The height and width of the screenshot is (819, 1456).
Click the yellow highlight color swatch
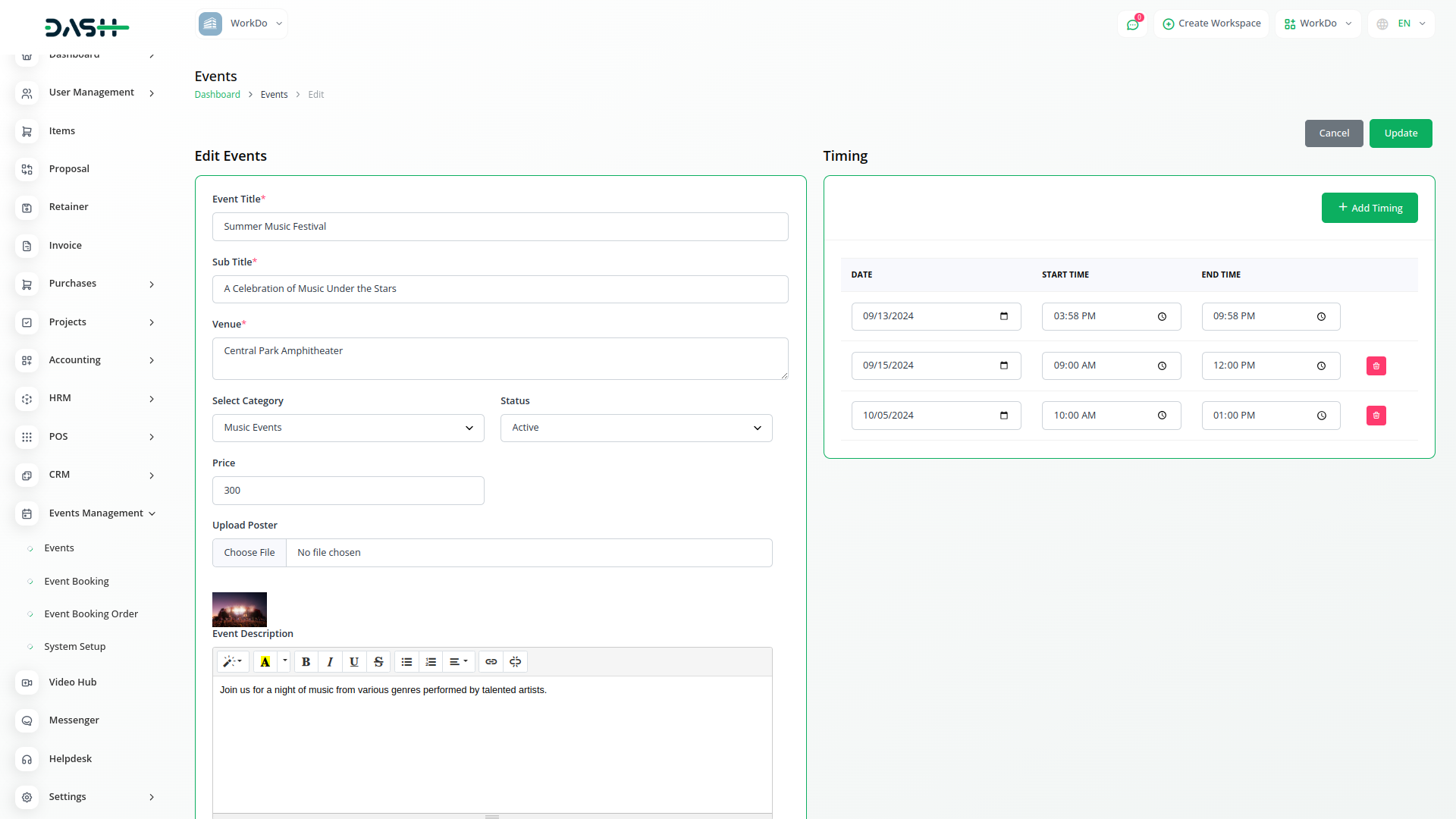(265, 662)
